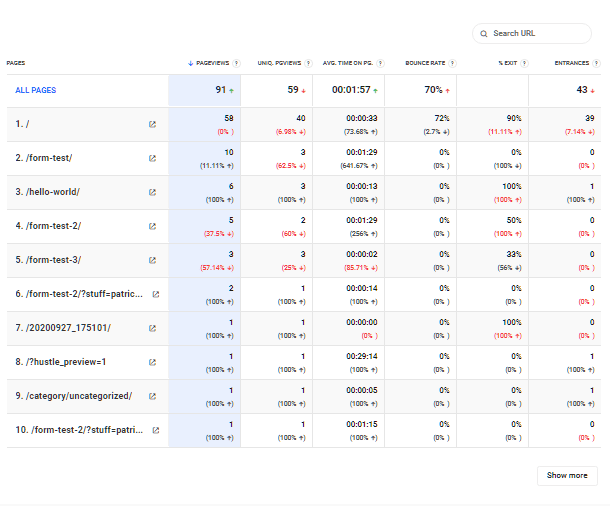Focus the Search URL input field
The height and width of the screenshot is (506, 610).
538,33
